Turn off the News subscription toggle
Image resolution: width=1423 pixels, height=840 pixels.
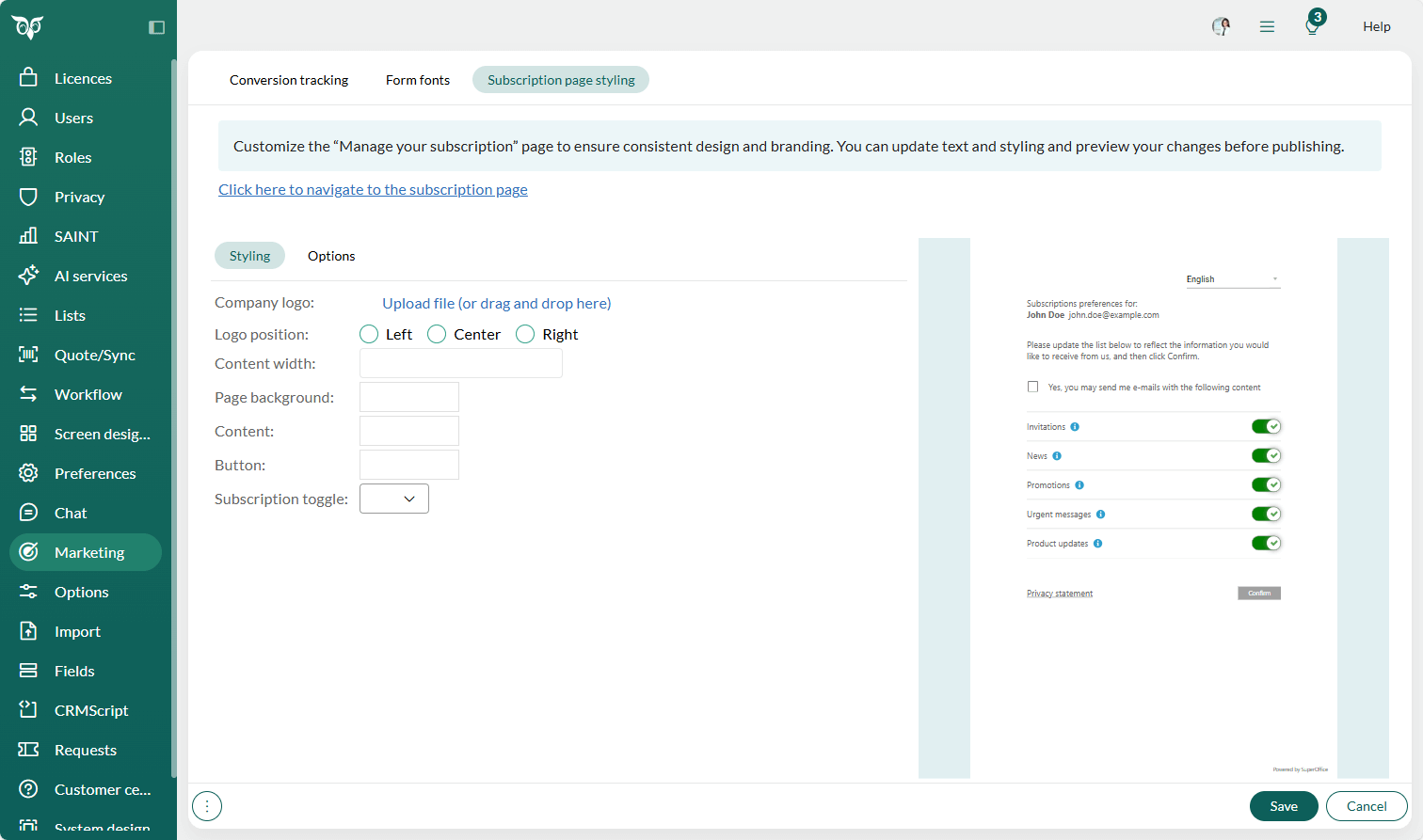click(x=1267, y=455)
